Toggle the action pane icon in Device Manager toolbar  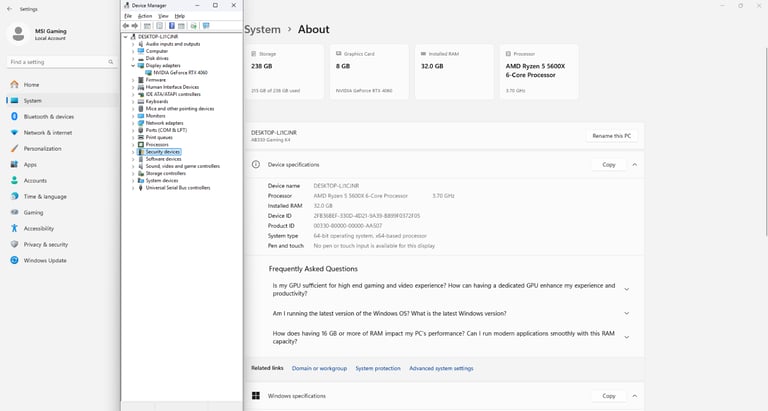[181, 26]
